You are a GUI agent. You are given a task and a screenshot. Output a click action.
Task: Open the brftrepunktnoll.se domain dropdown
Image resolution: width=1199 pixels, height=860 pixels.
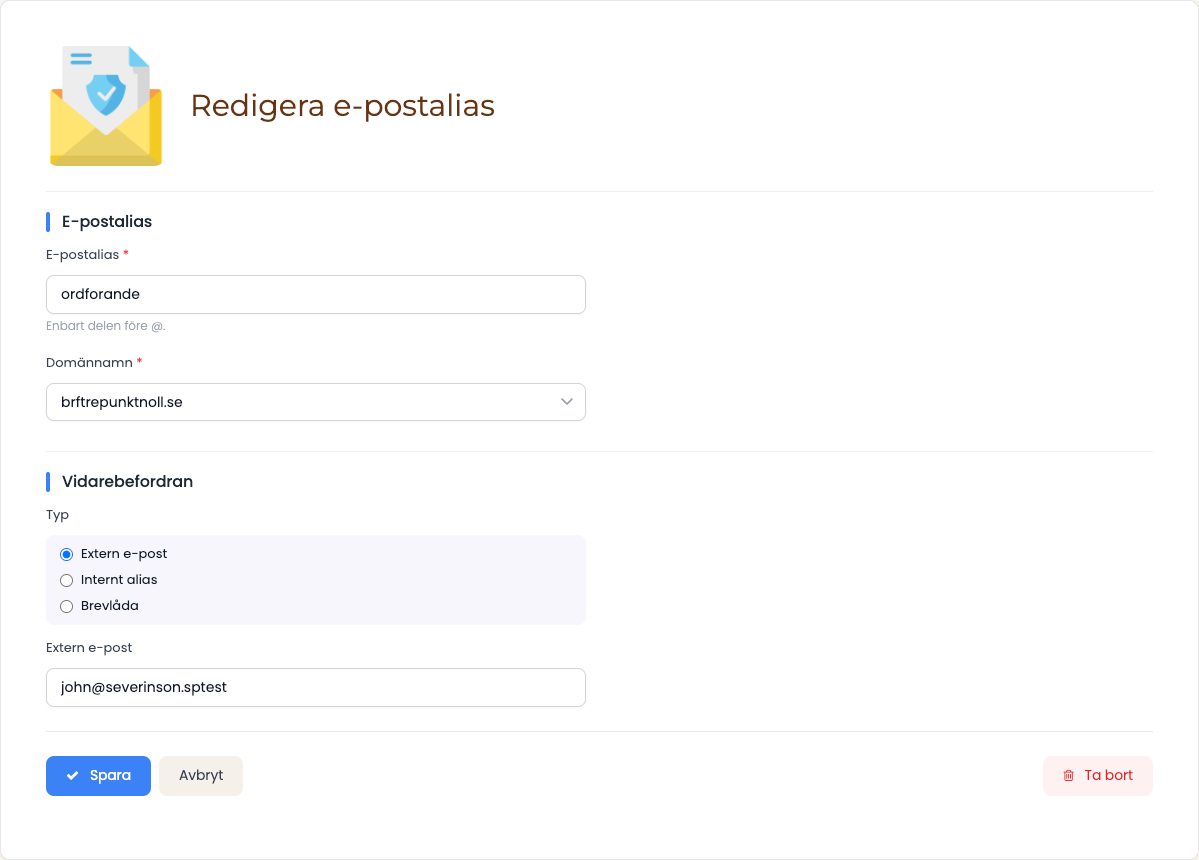click(x=316, y=402)
